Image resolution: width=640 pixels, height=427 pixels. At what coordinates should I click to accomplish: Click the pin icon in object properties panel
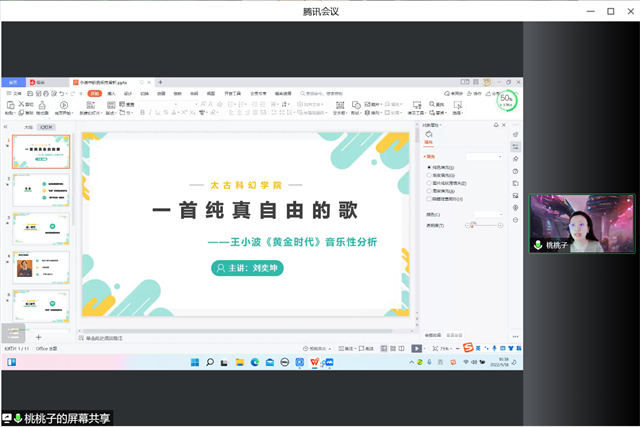[496, 125]
